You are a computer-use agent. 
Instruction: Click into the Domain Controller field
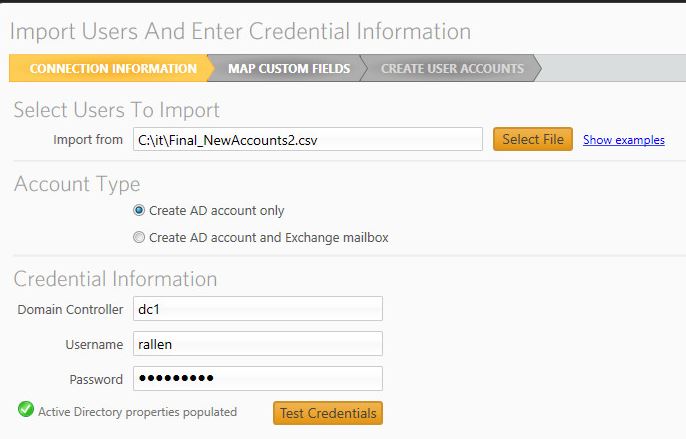click(x=258, y=309)
